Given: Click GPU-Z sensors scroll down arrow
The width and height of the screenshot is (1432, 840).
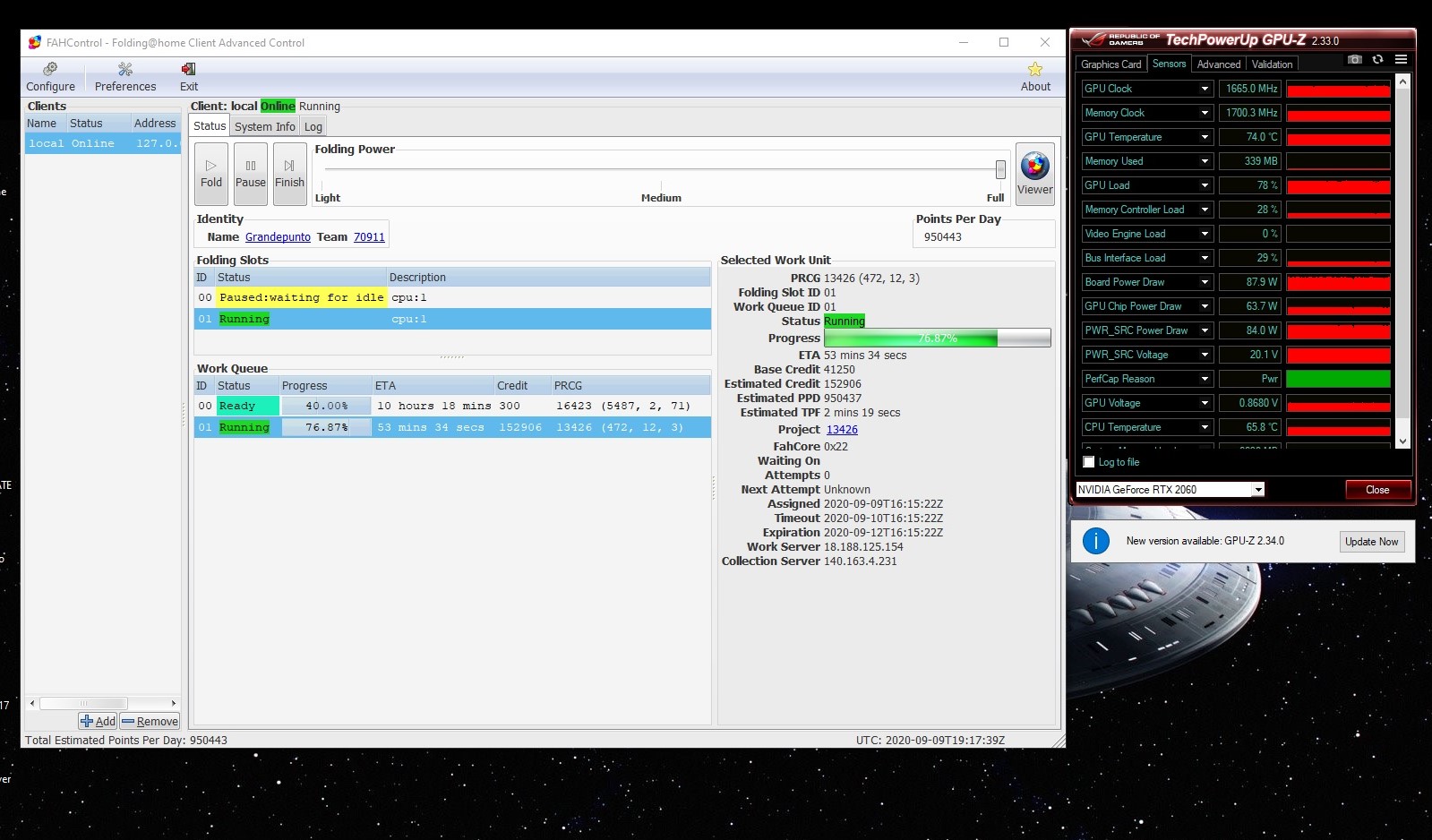Looking at the screenshot, I should 1403,441.
